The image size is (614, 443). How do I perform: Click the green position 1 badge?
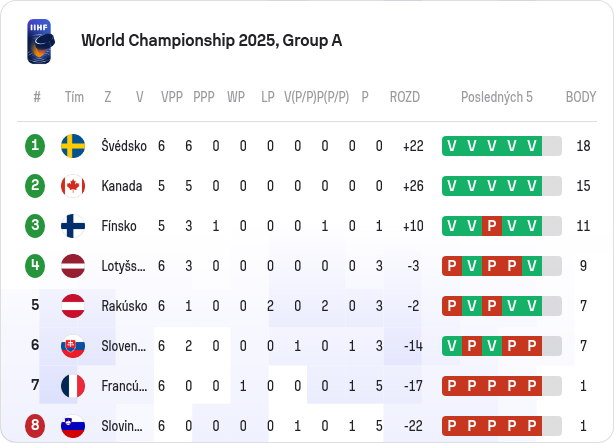click(x=35, y=146)
